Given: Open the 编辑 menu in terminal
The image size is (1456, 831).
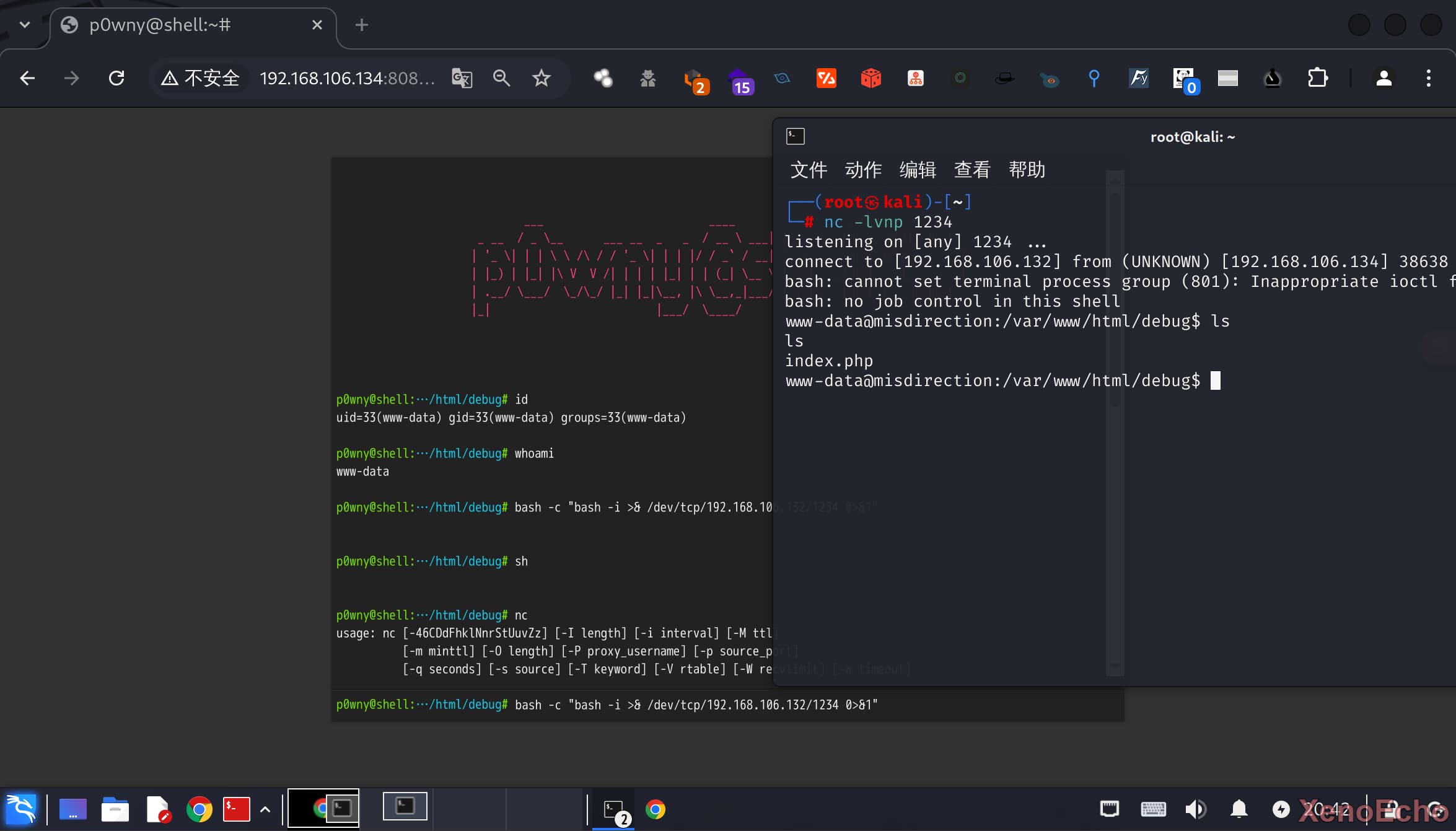Looking at the screenshot, I should click(918, 170).
